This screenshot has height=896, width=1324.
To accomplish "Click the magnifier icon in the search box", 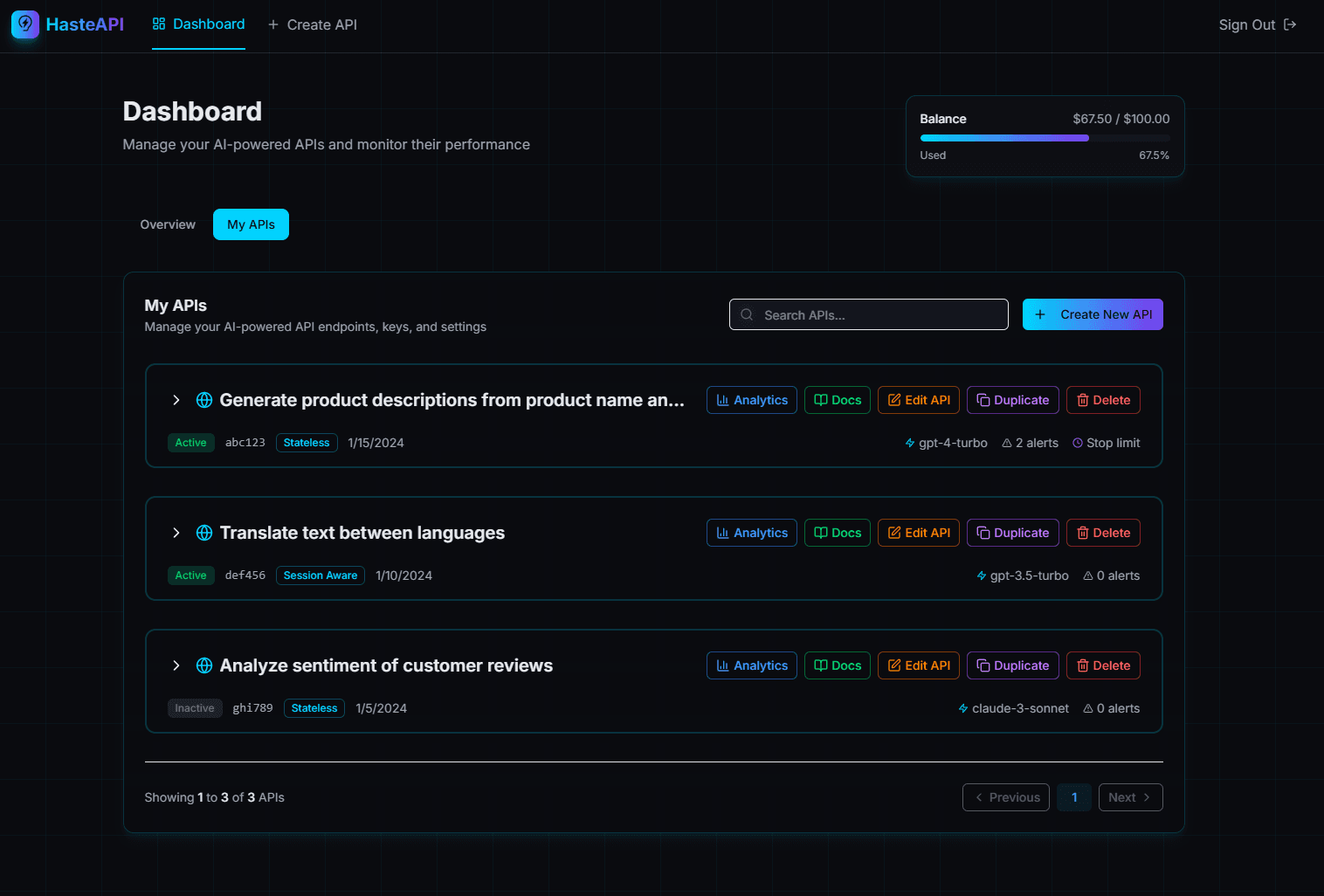I will (x=747, y=315).
